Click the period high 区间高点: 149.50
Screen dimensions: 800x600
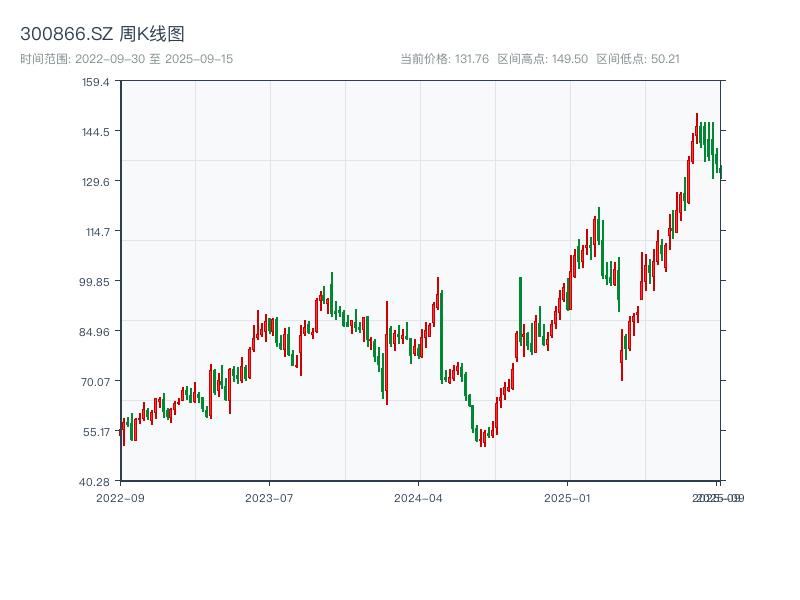[x=543, y=59]
